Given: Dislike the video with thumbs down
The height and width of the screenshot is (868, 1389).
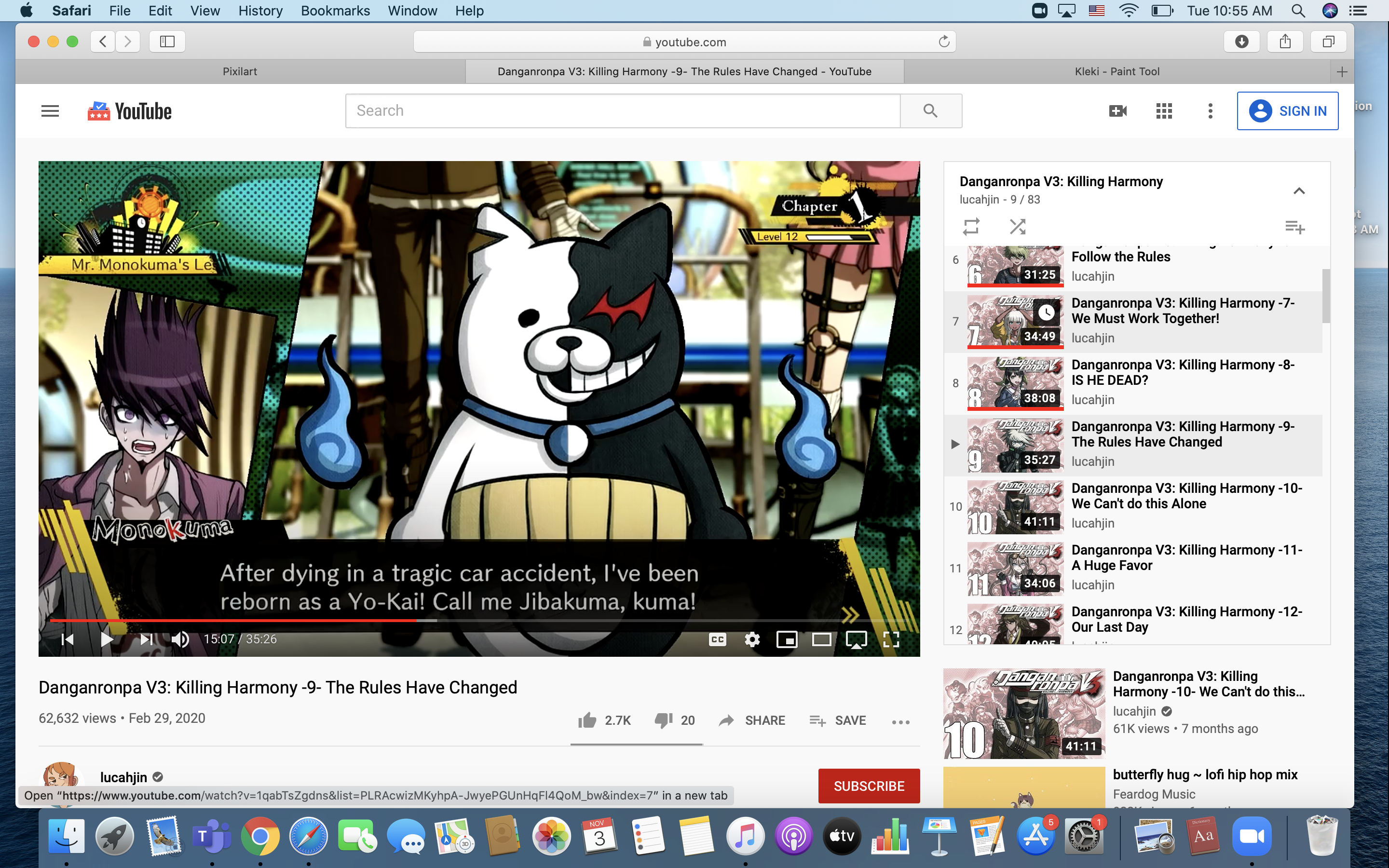Looking at the screenshot, I should 674,720.
